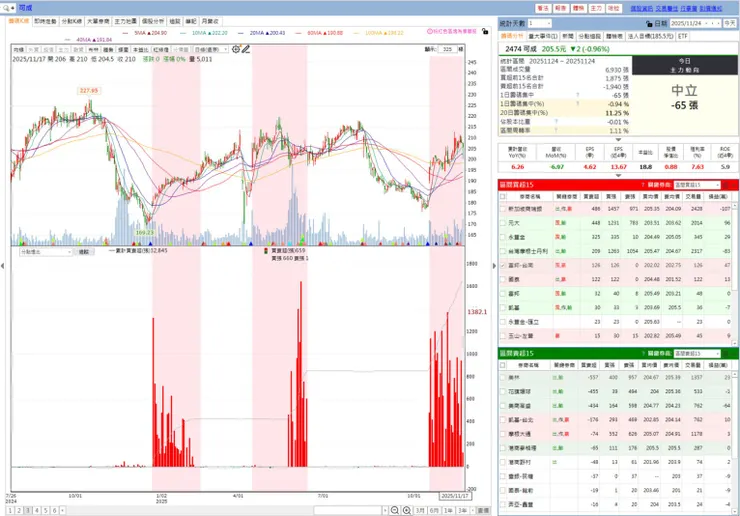Open the 交易屬性 link
This screenshot has width=740, height=516.
tap(666, 8)
